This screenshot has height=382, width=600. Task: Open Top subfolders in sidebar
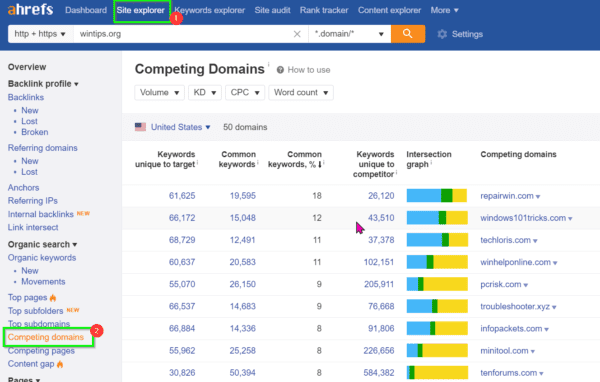[x=36, y=311]
